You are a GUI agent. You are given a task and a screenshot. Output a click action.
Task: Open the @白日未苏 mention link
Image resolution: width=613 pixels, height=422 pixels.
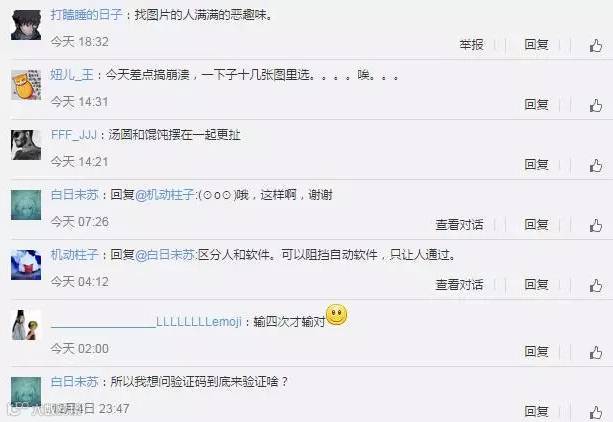tap(165, 255)
